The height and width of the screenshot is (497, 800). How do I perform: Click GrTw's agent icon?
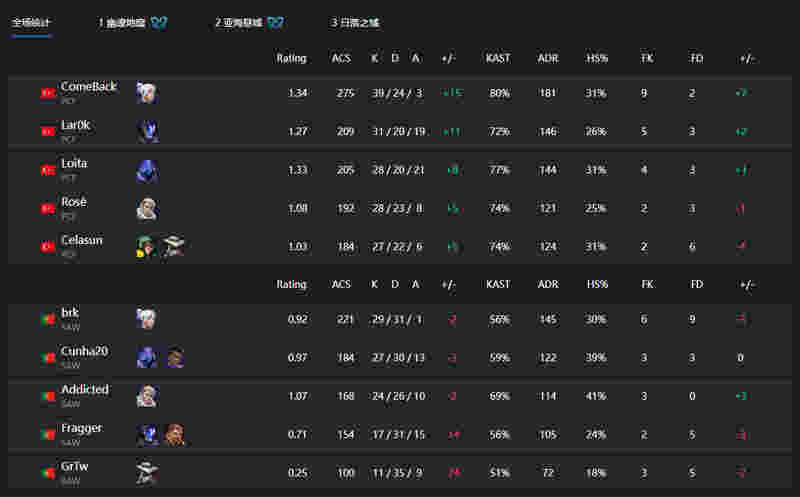147,473
